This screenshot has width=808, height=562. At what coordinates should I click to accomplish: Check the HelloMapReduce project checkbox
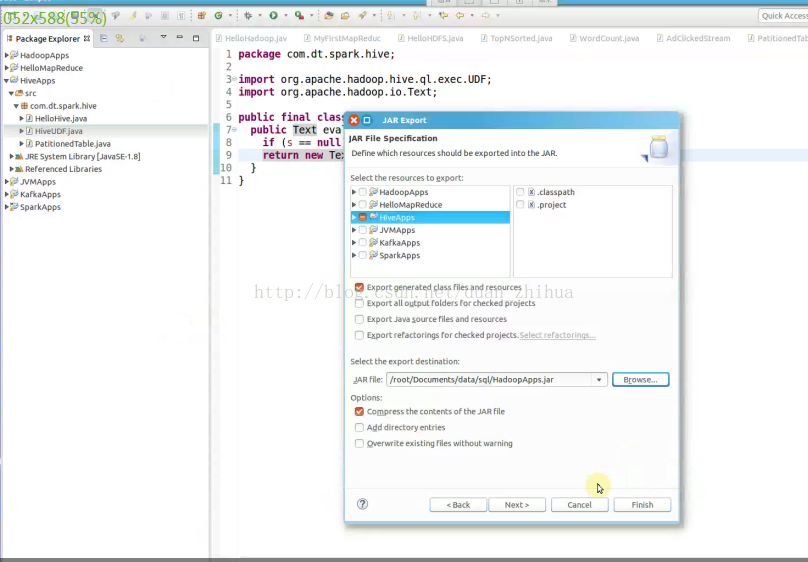(x=363, y=205)
